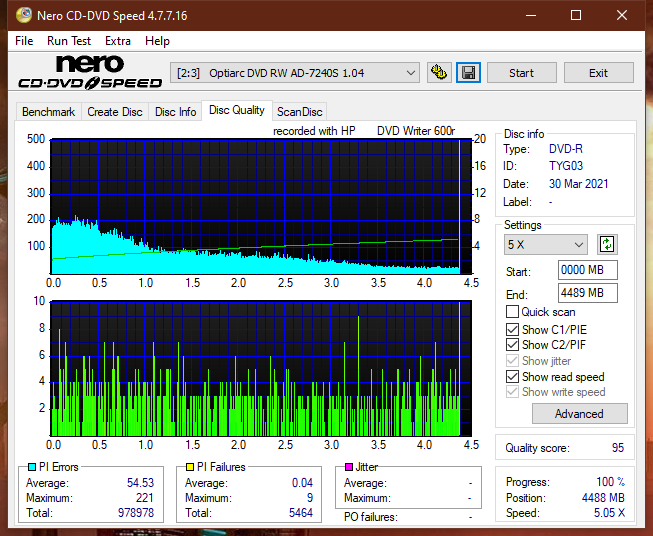Open the Help menu
The height and width of the screenshot is (536, 653).
(157, 41)
